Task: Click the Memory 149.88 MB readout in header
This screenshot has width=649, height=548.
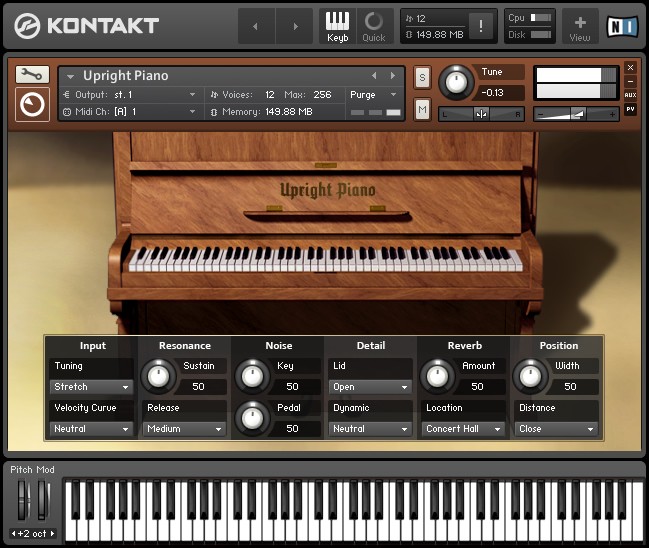Action: (288, 112)
